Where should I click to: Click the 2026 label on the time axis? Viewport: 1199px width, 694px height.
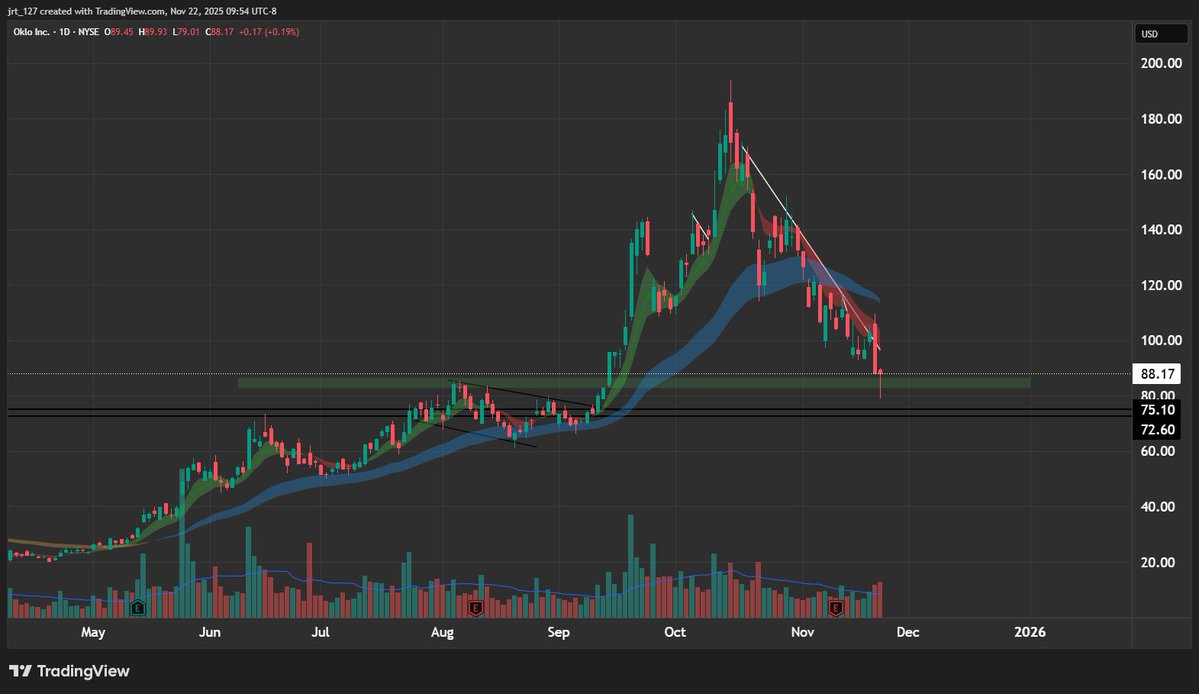[x=1030, y=632]
